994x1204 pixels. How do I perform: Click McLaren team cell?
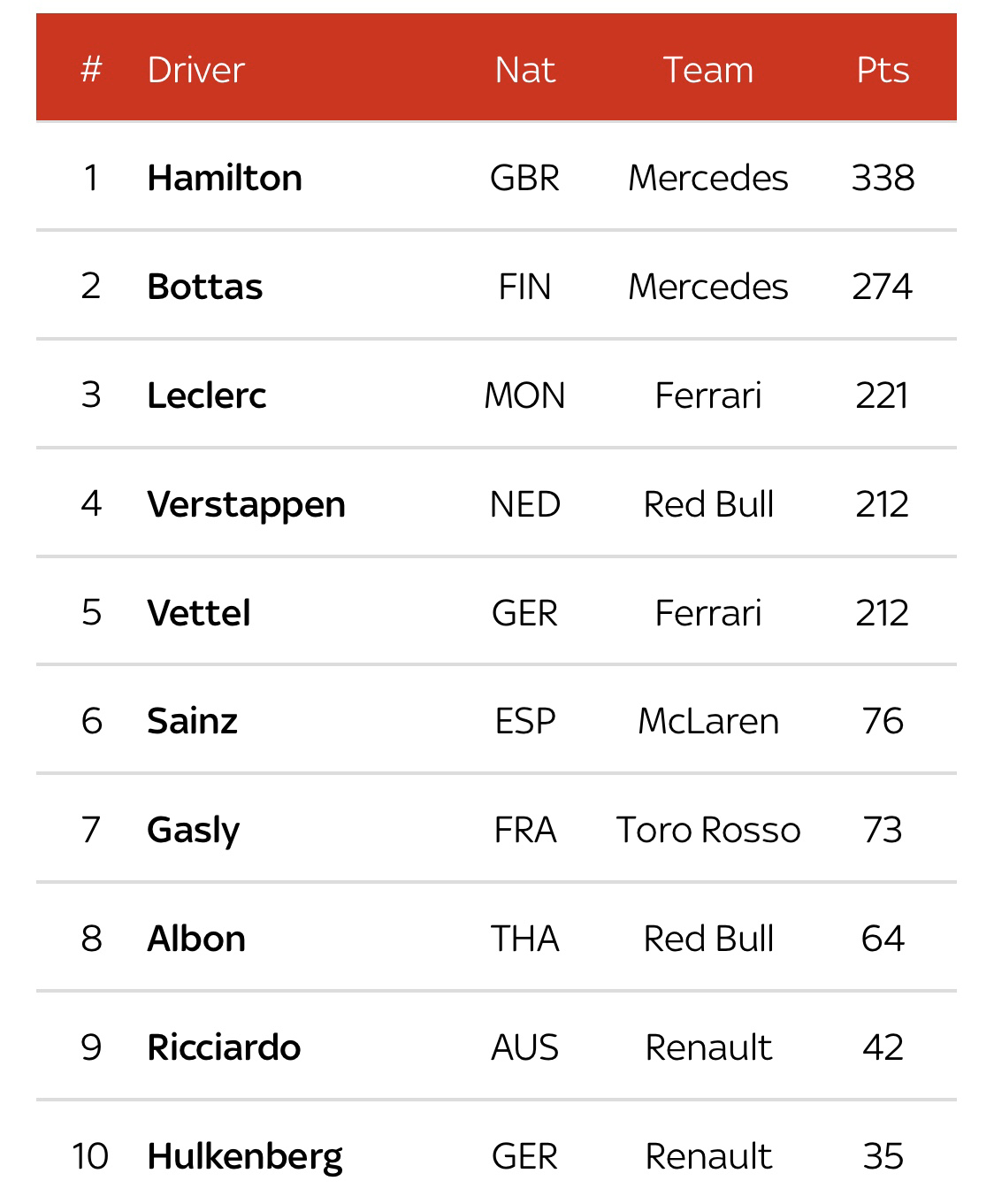coord(708,721)
